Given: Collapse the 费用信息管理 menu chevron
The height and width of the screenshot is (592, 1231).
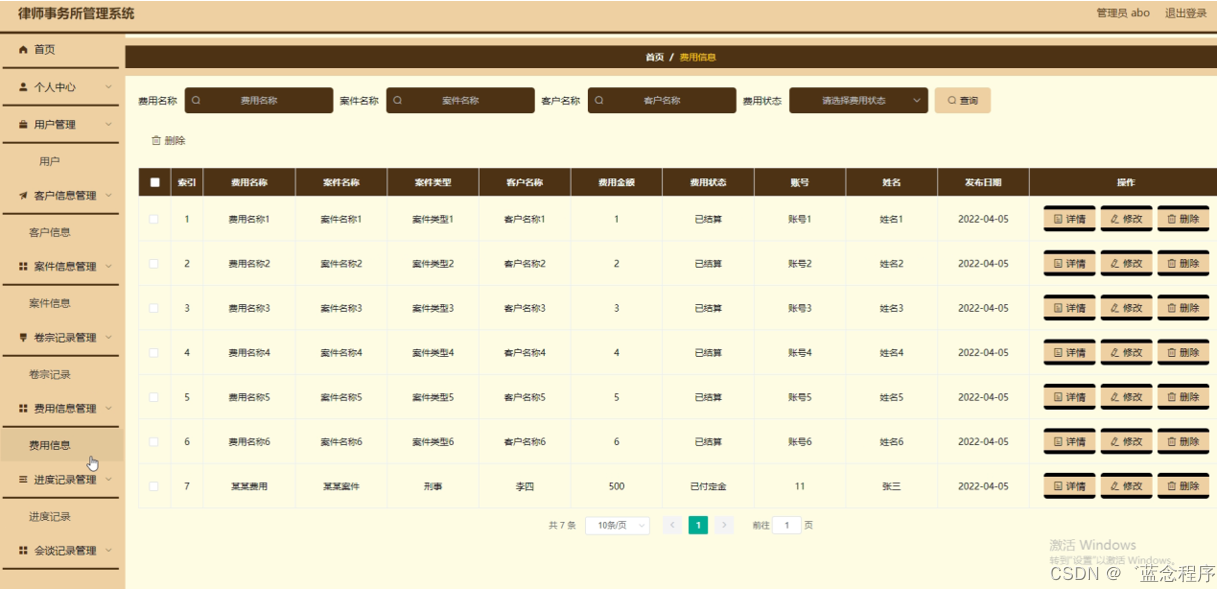Looking at the screenshot, I should tap(108, 409).
